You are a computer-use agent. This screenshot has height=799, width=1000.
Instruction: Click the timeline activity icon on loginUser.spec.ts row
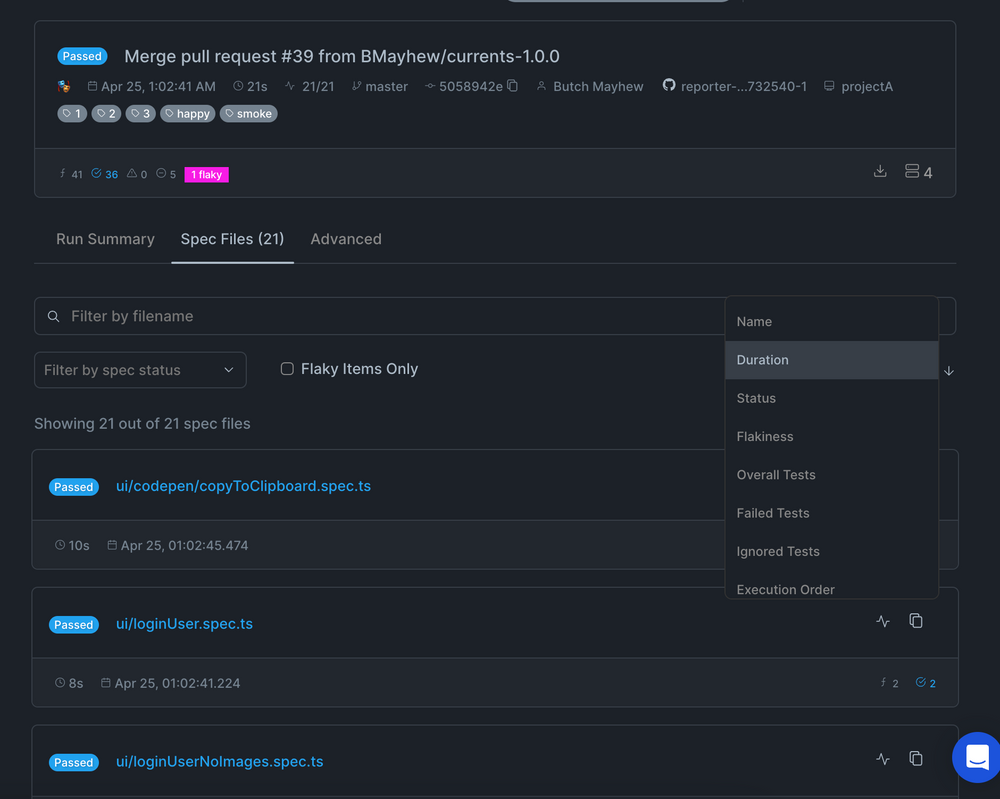883,621
